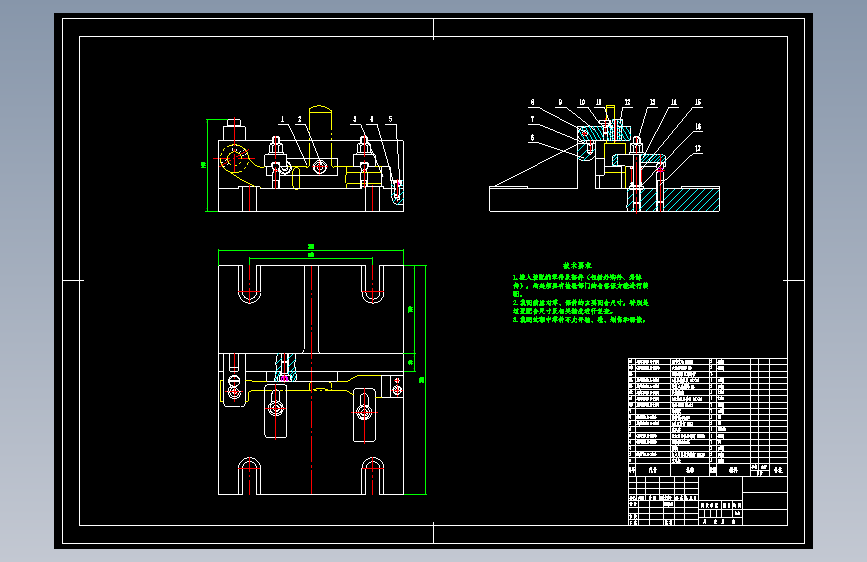Screen dimensions: 867x562
Task: Select part balloon number 17 in section view
Action: point(698,148)
